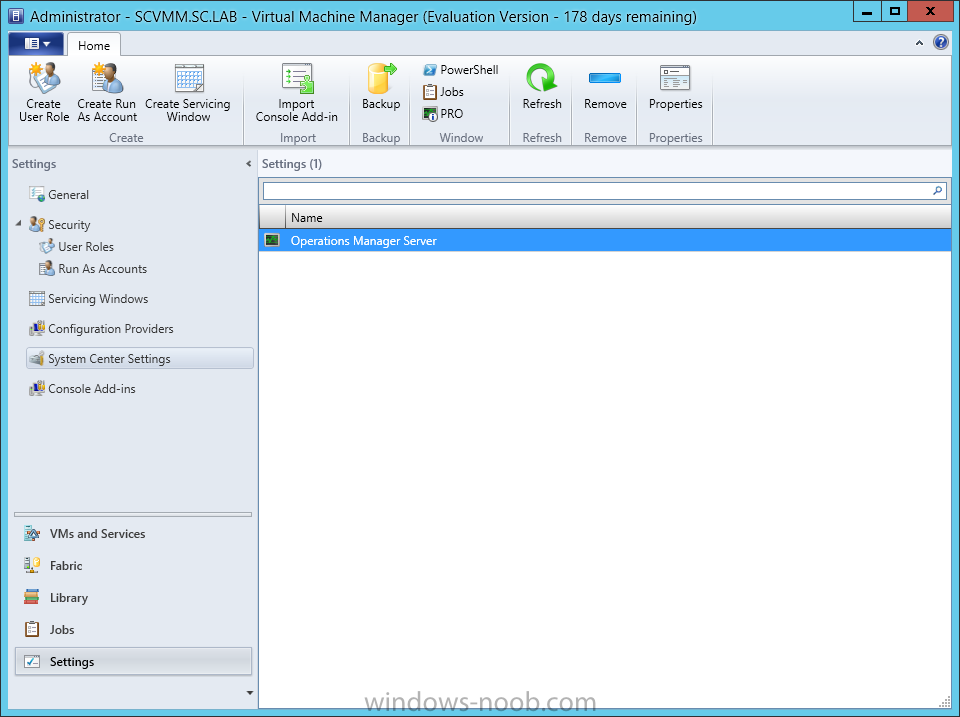Click the window resize grip corner
The height and width of the screenshot is (717, 960).
[945, 703]
